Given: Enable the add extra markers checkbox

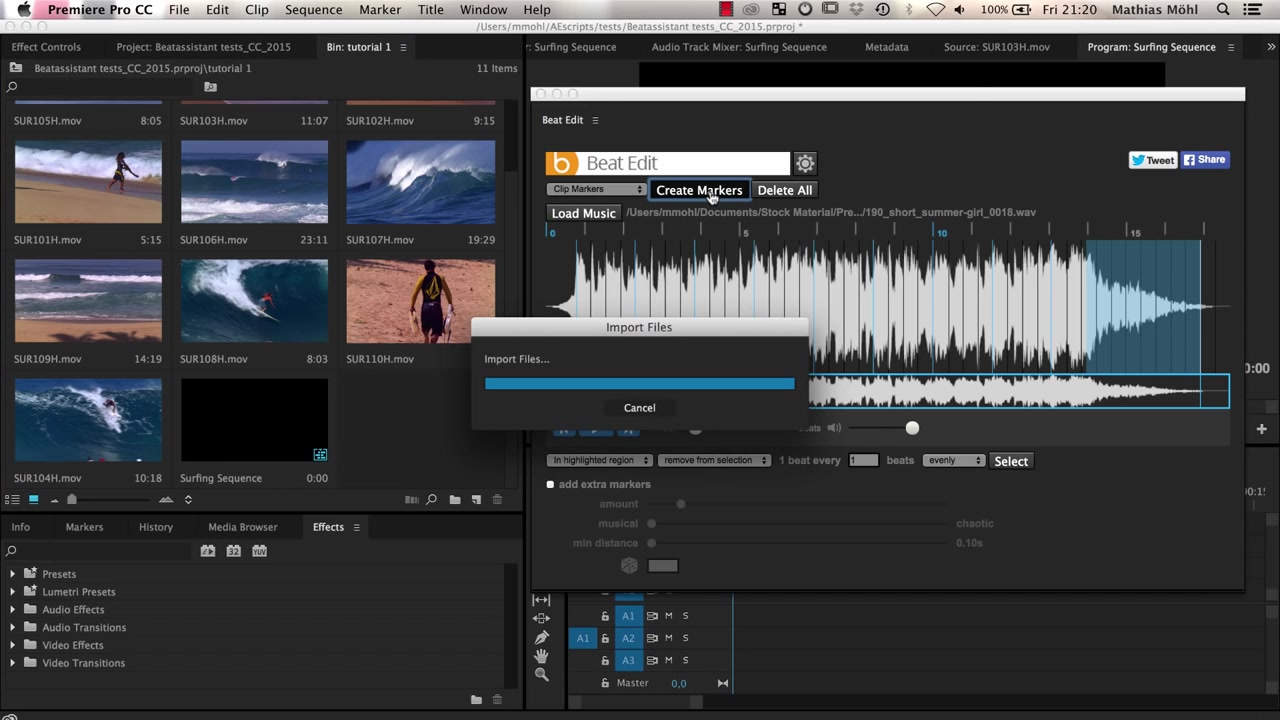Looking at the screenshot, I should tap(550, 485).
